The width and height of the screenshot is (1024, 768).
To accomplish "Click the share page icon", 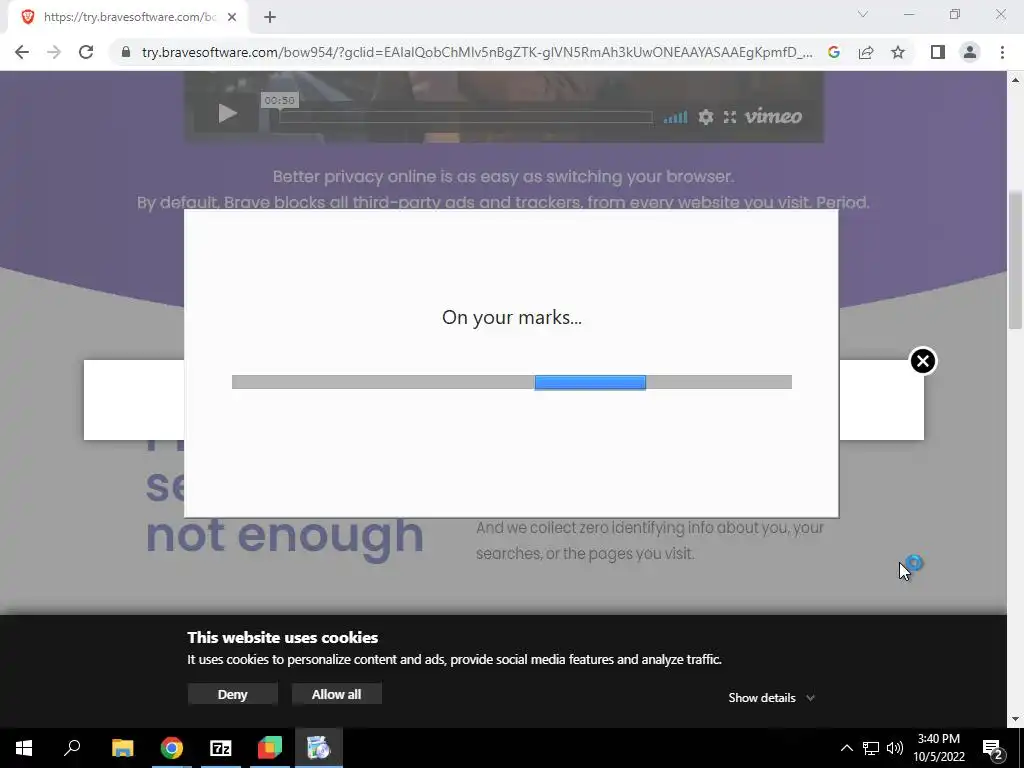I will (866, 52).
